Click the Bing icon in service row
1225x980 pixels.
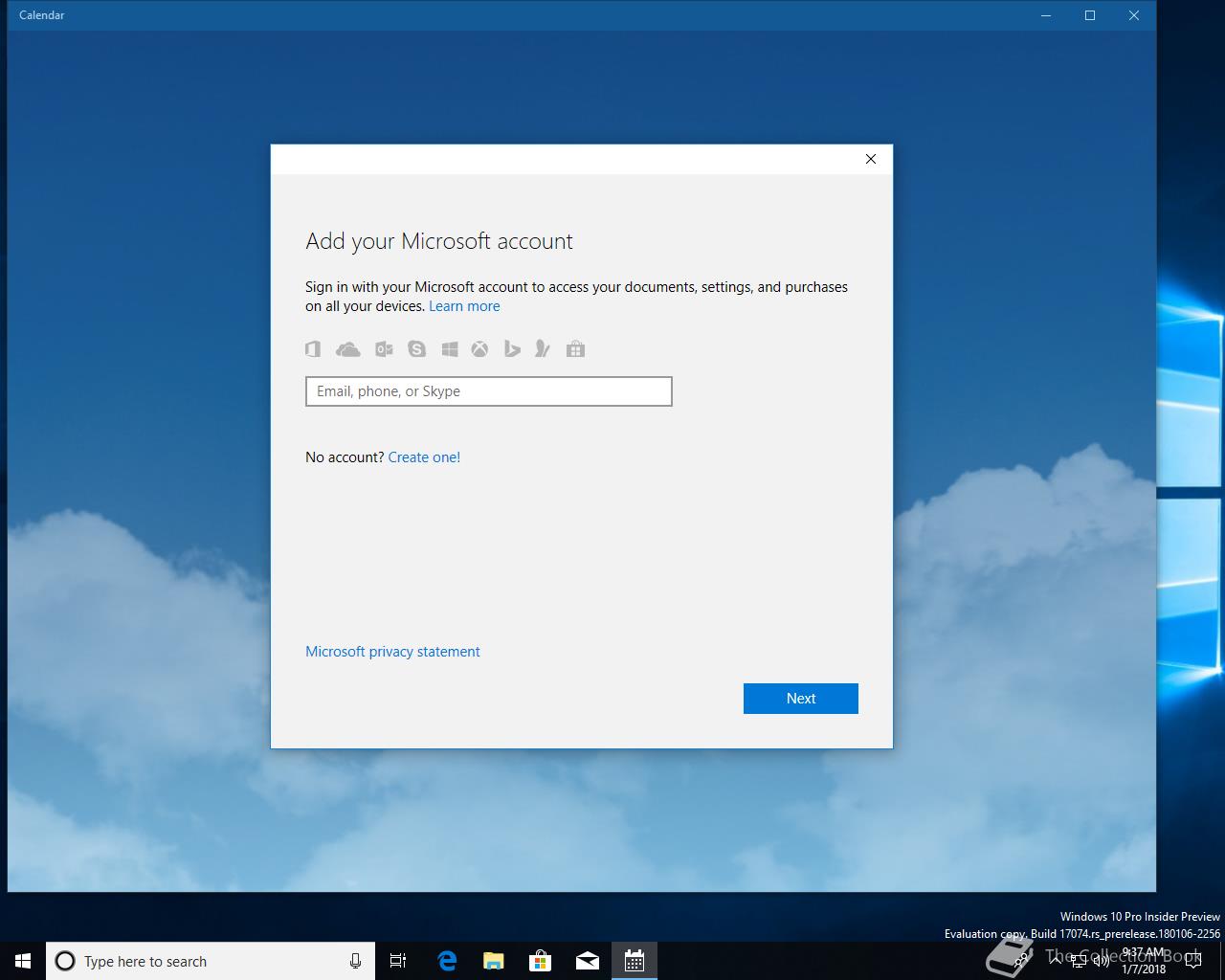(512, 349)
